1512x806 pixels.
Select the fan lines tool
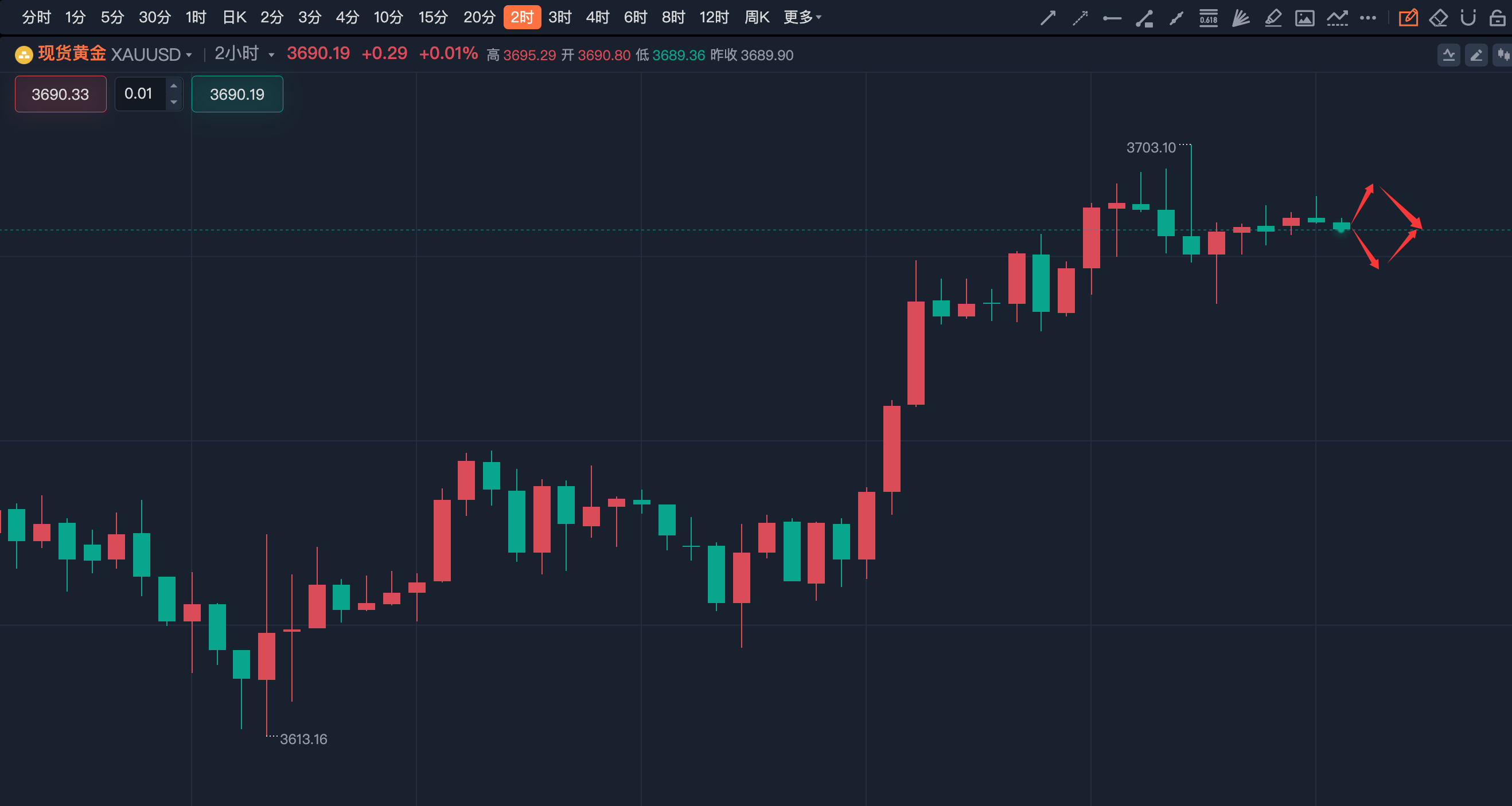click(x=1240, y=18)
